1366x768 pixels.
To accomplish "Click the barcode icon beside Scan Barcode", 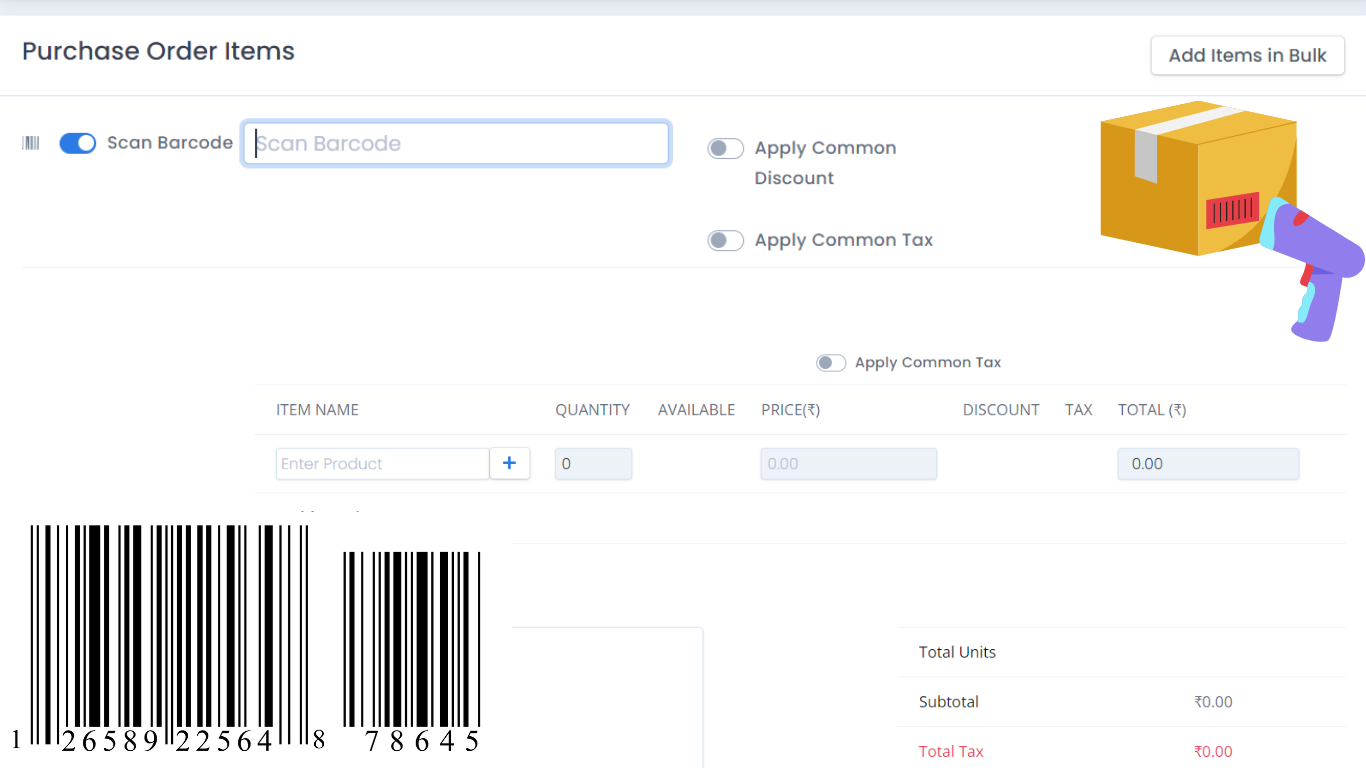I will click(x=30, y=143).
